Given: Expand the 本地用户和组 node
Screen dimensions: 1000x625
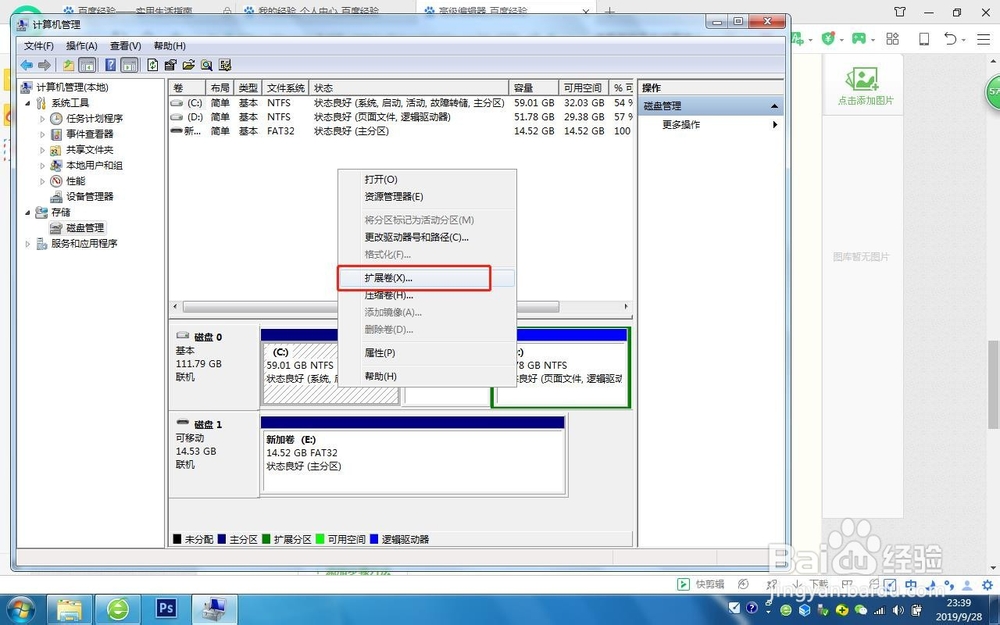Looking at the screenshot, I should pos(43,165).
